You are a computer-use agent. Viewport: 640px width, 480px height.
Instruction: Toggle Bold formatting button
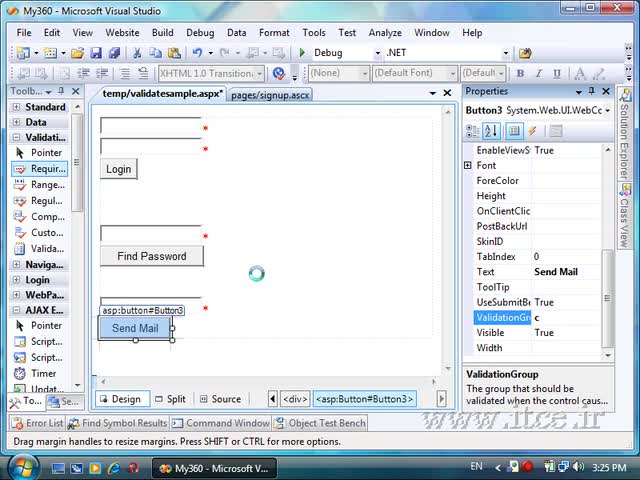(520, 73)
